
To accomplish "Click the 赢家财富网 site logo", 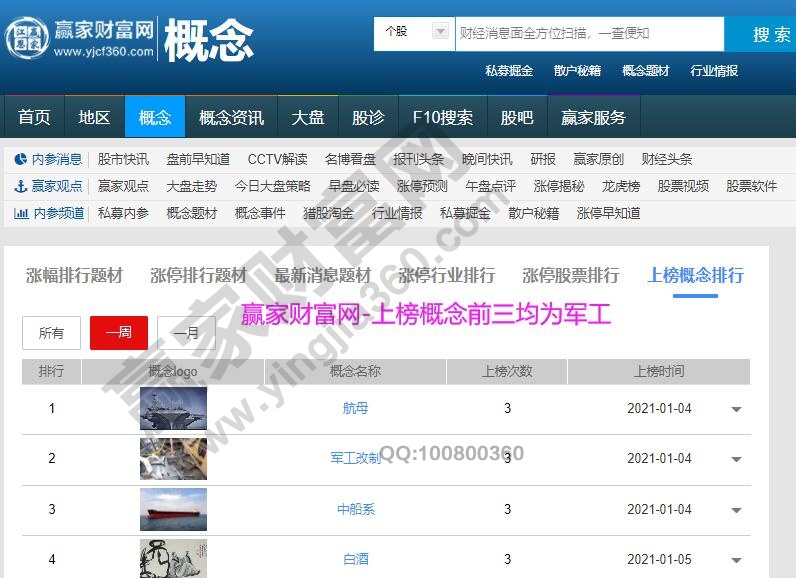I will click(x=80, y=39).
